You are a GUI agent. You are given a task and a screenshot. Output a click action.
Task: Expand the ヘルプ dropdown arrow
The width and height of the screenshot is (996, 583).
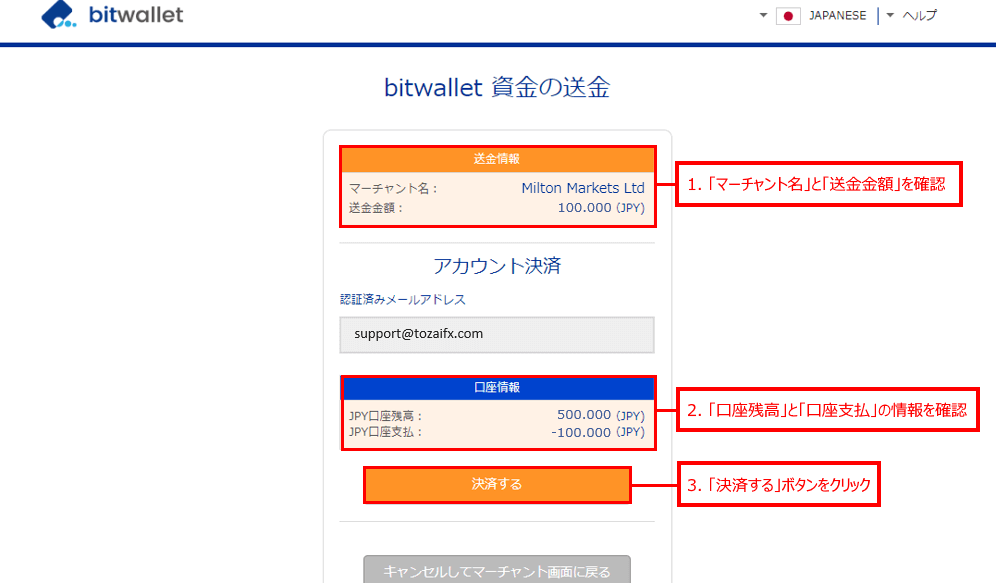(x=891, y=16)
